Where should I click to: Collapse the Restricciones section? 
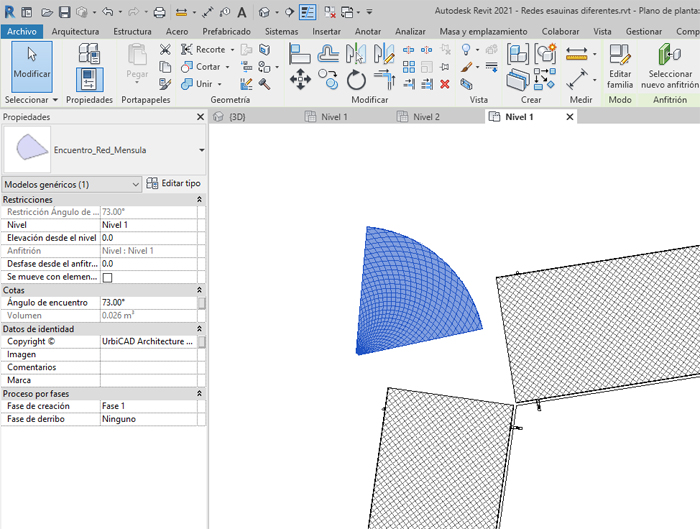point(200,200)
